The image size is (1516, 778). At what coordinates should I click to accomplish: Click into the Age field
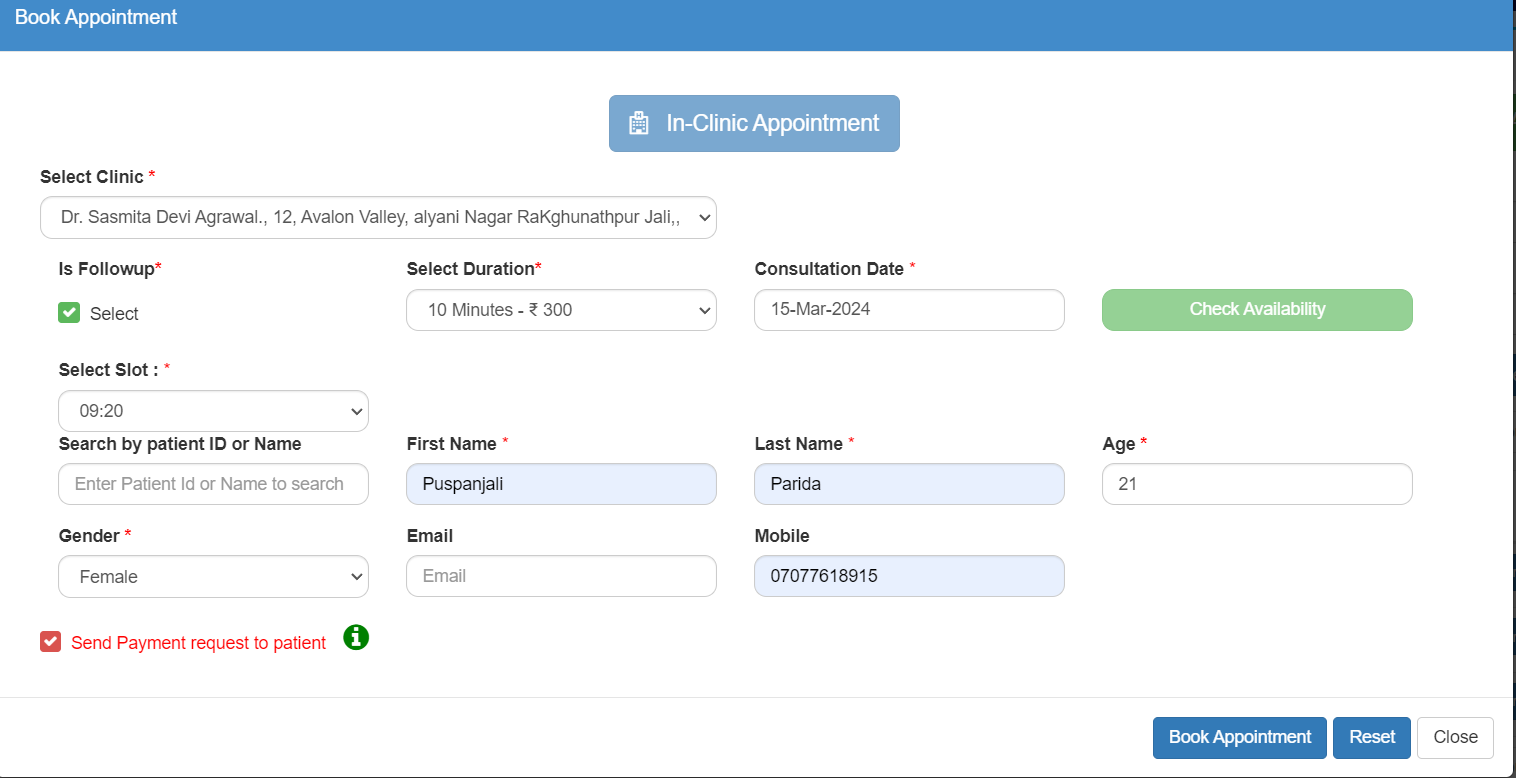[1257, 484]
